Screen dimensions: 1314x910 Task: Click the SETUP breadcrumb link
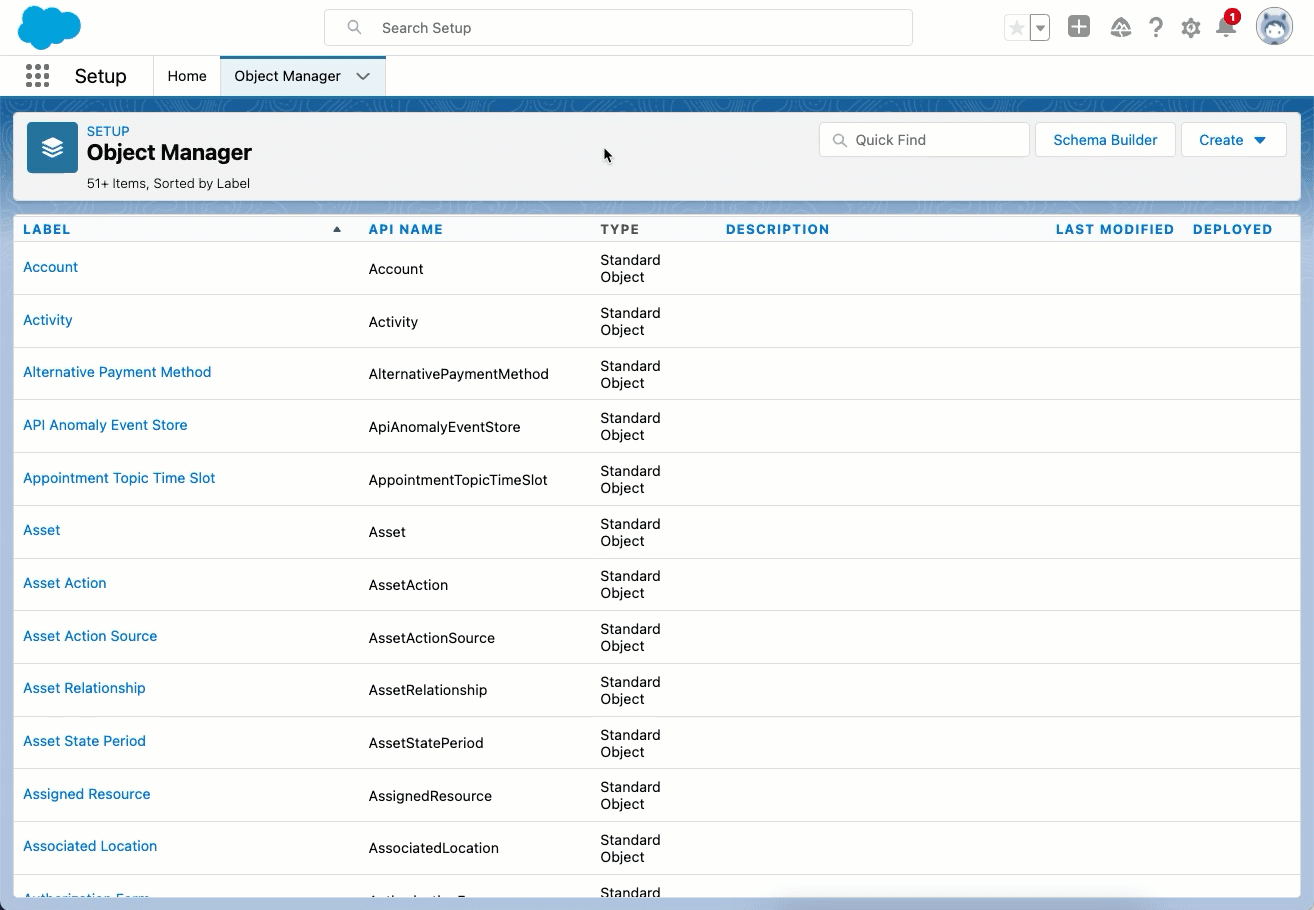(108, 131)
